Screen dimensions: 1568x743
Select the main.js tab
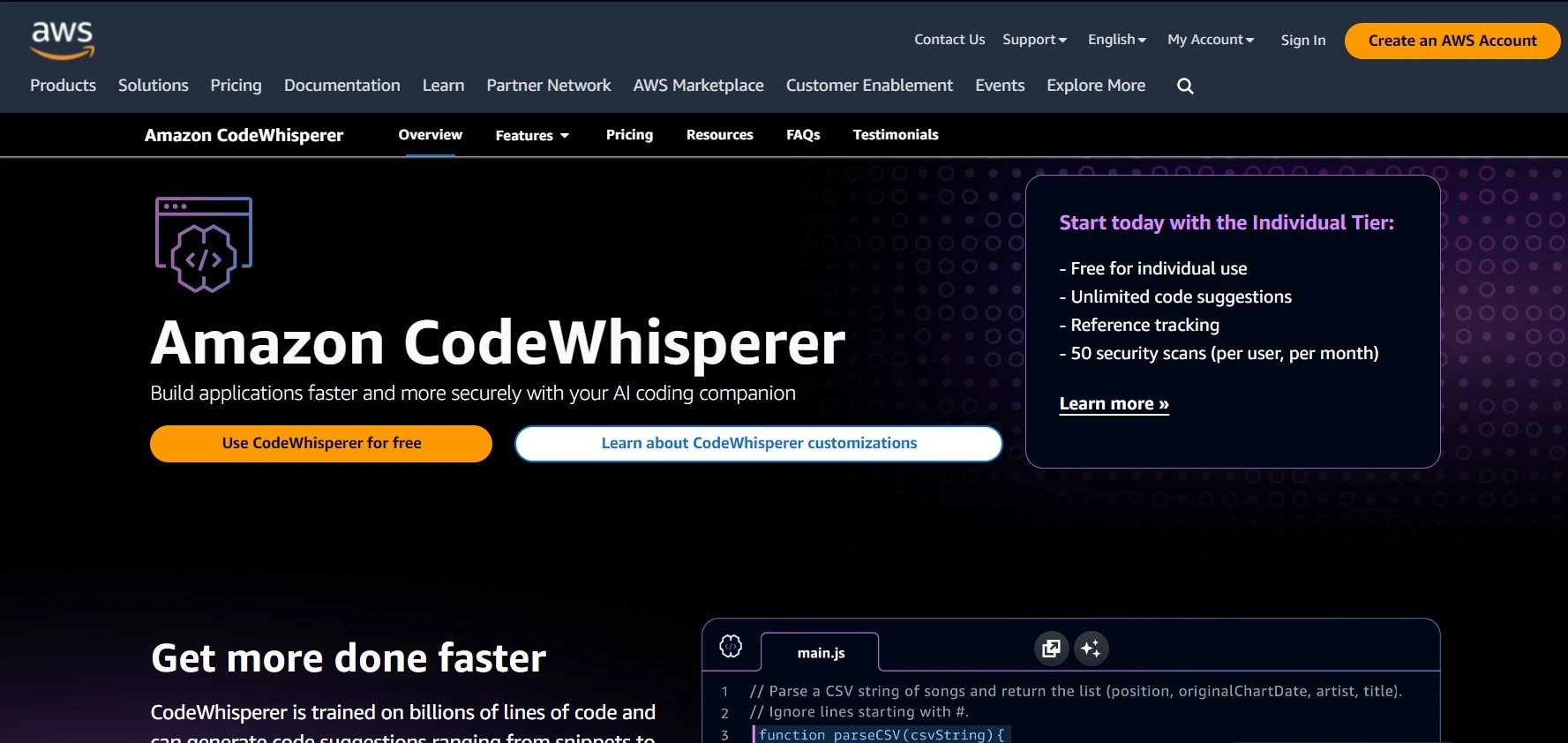tap(821, 653)
